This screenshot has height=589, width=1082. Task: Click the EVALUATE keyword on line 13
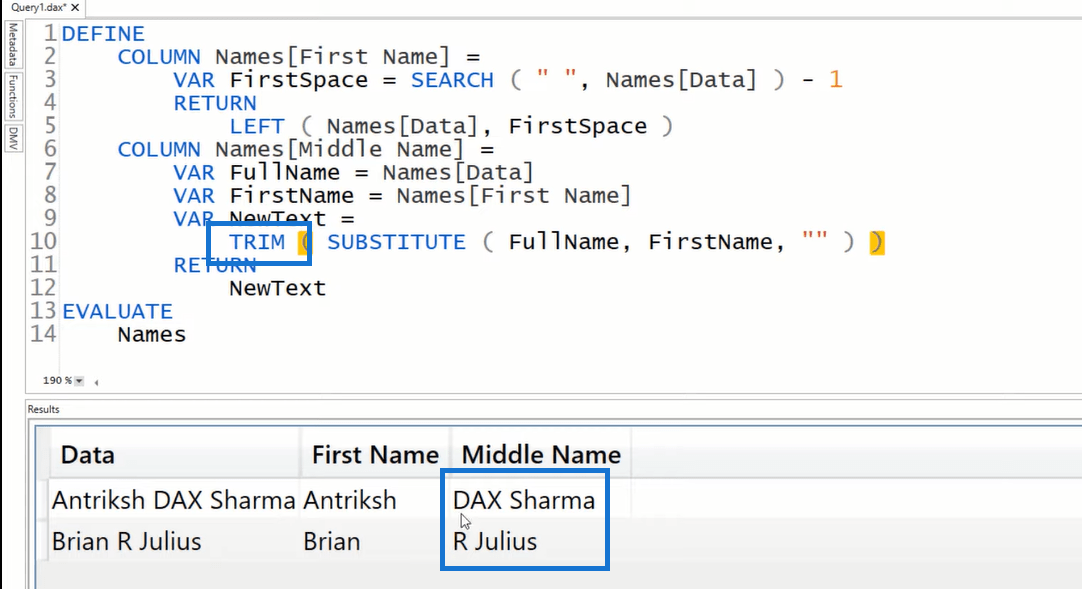click(x=117, y=312)
